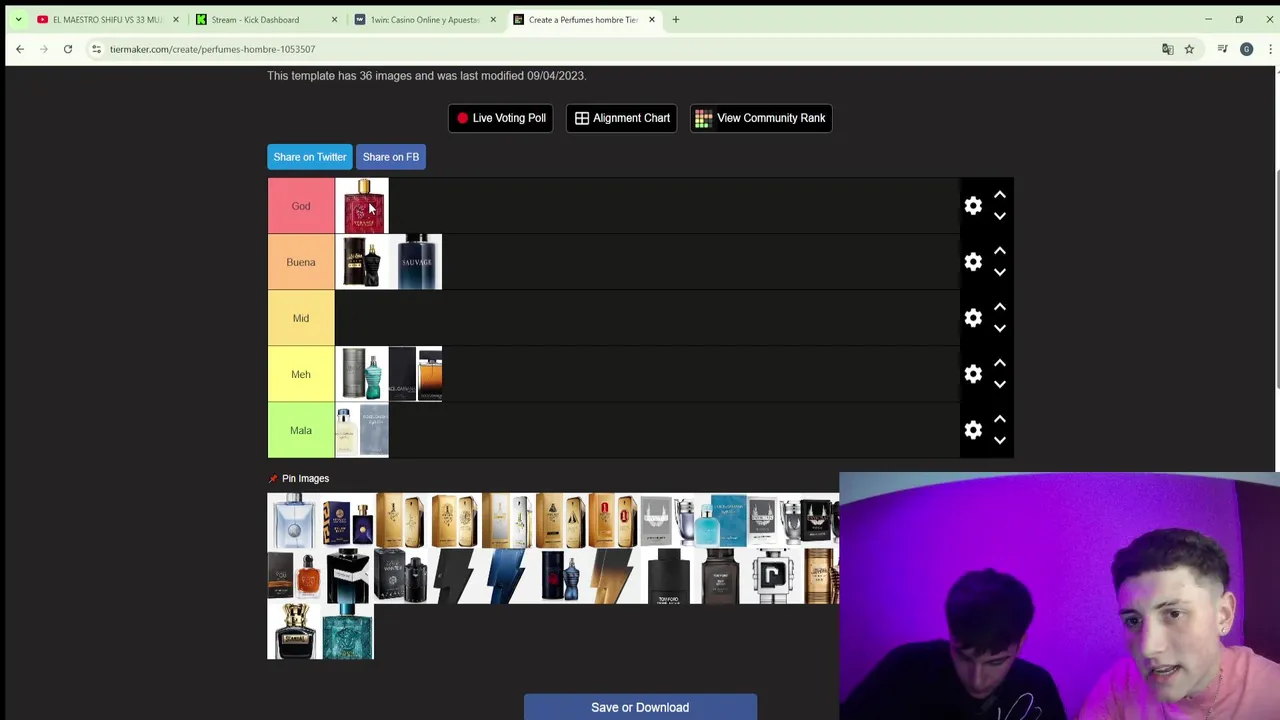Close the Create a Perfumes hombre tab
The width and height of the screenshot is (1280, 720).
pos(652,19)
